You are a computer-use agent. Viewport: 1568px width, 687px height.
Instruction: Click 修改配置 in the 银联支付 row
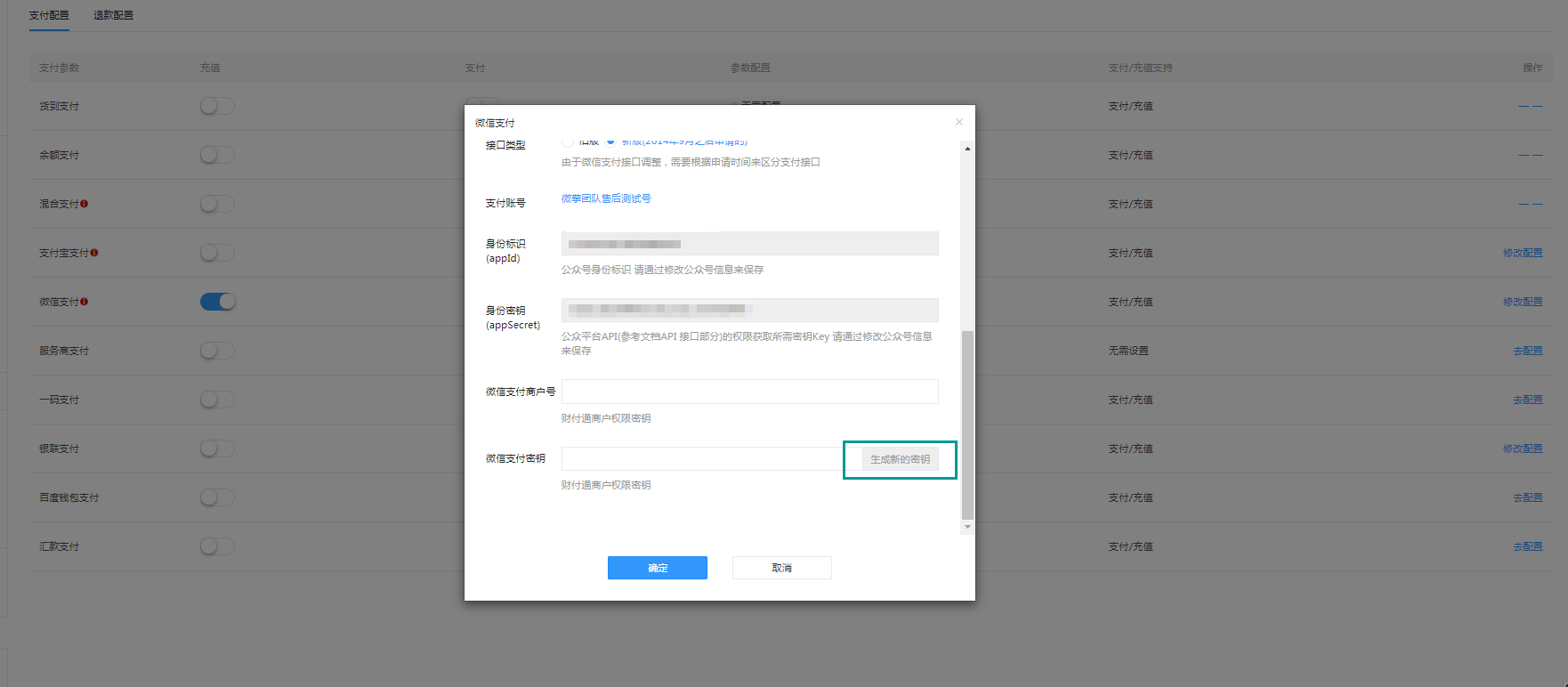tap(1523, 449)
